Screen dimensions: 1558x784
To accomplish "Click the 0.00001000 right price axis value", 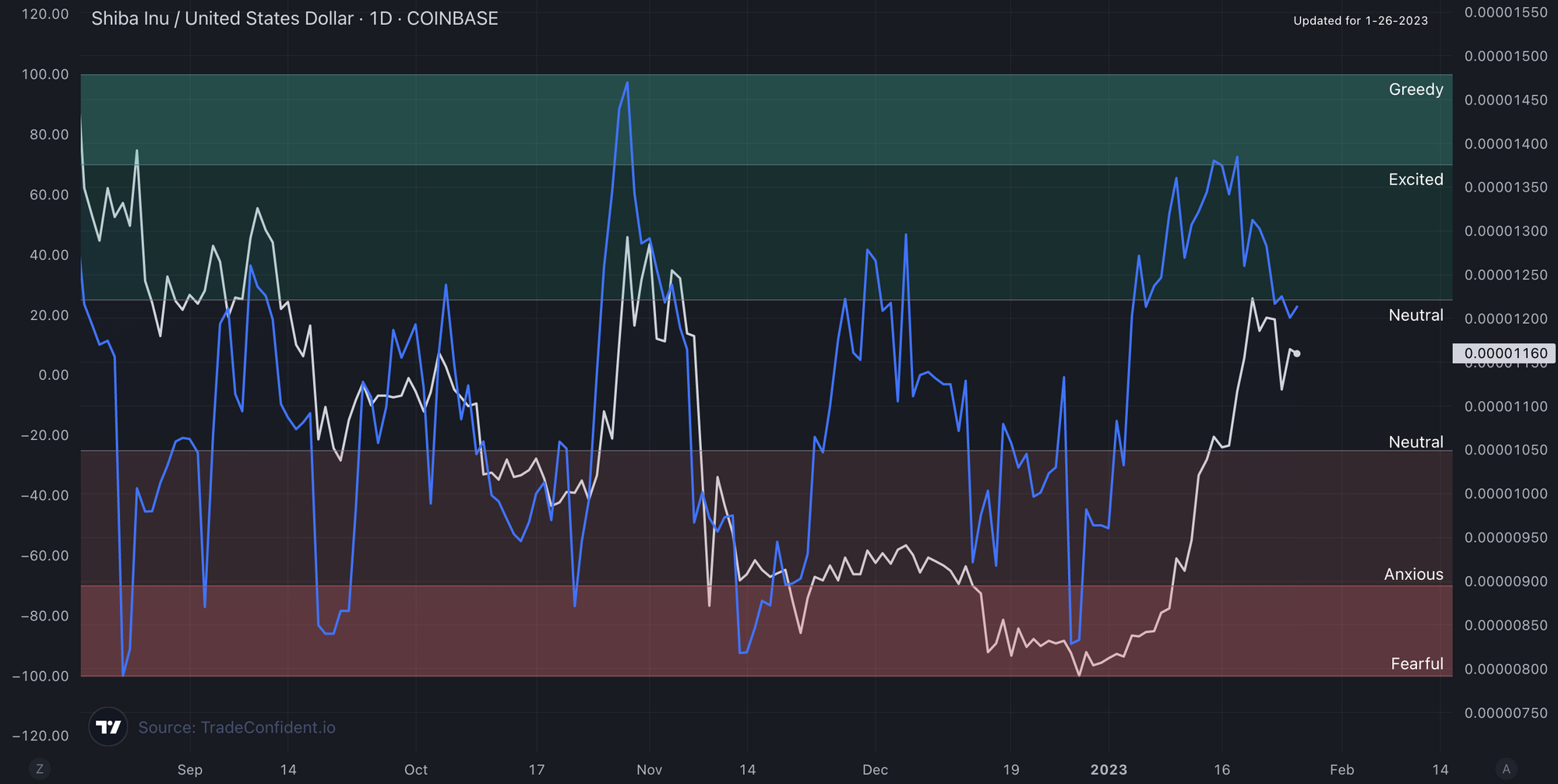I will pos(1506,494).
